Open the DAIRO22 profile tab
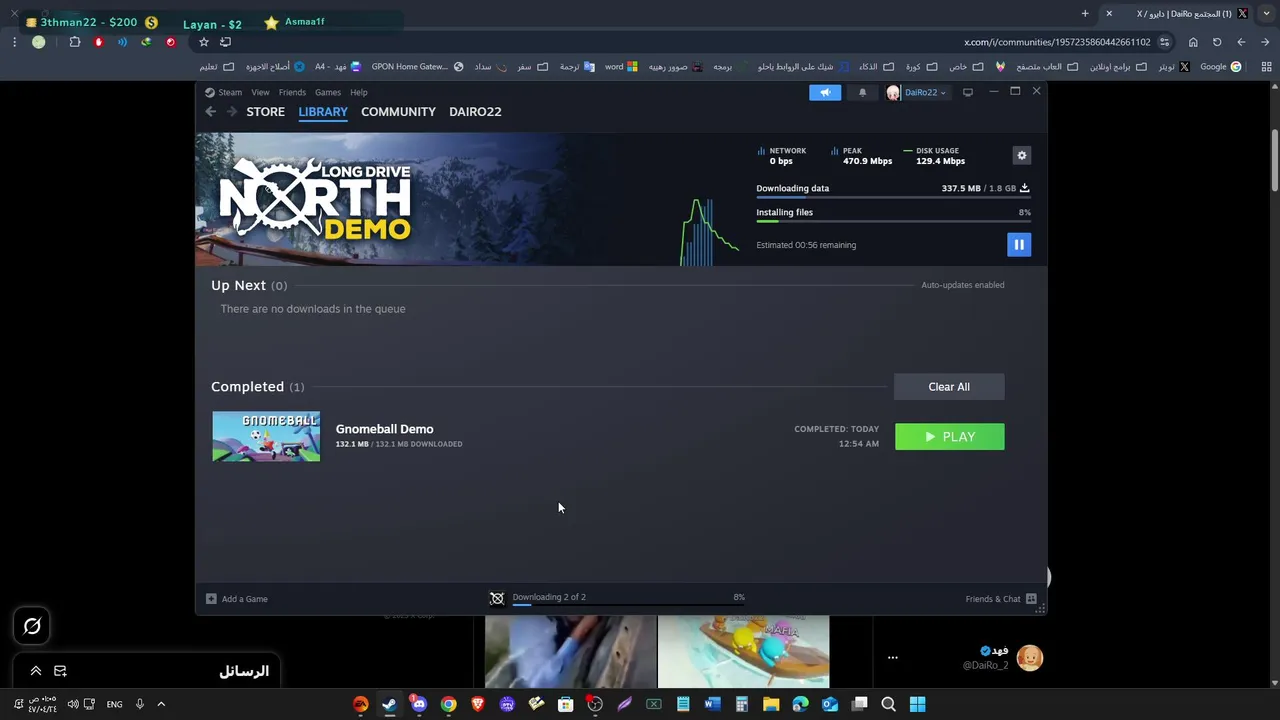The height and width of the screenshot is (720, 1280). coord(475,112)
